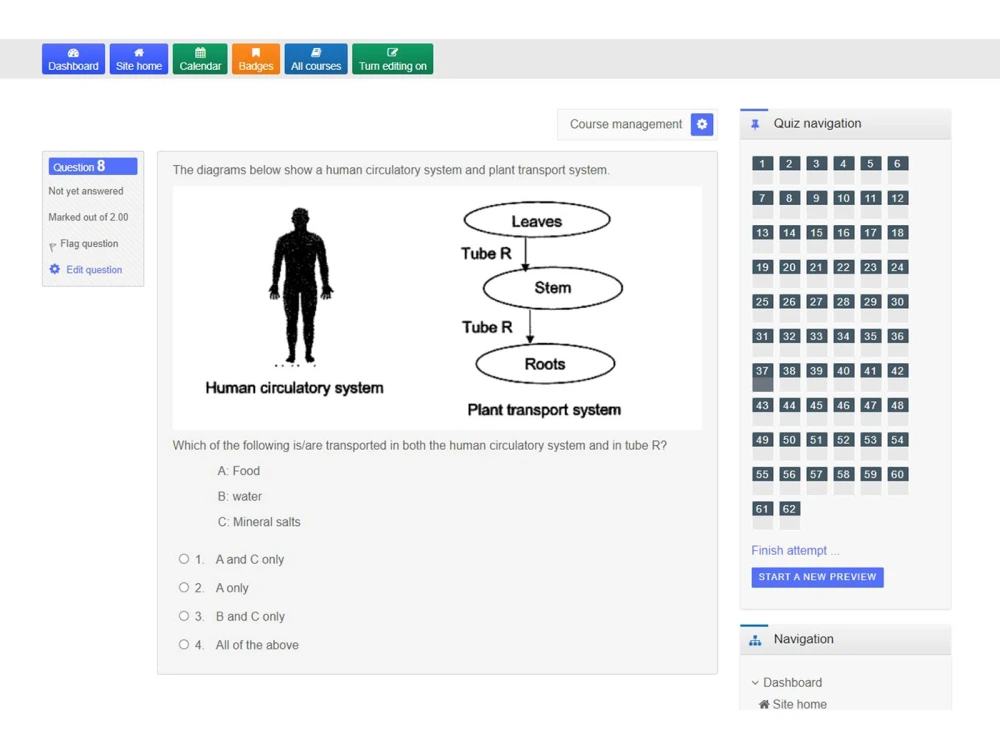Jump to quiz question 15
Screen dimensions: 1000x750
(816, 237)
